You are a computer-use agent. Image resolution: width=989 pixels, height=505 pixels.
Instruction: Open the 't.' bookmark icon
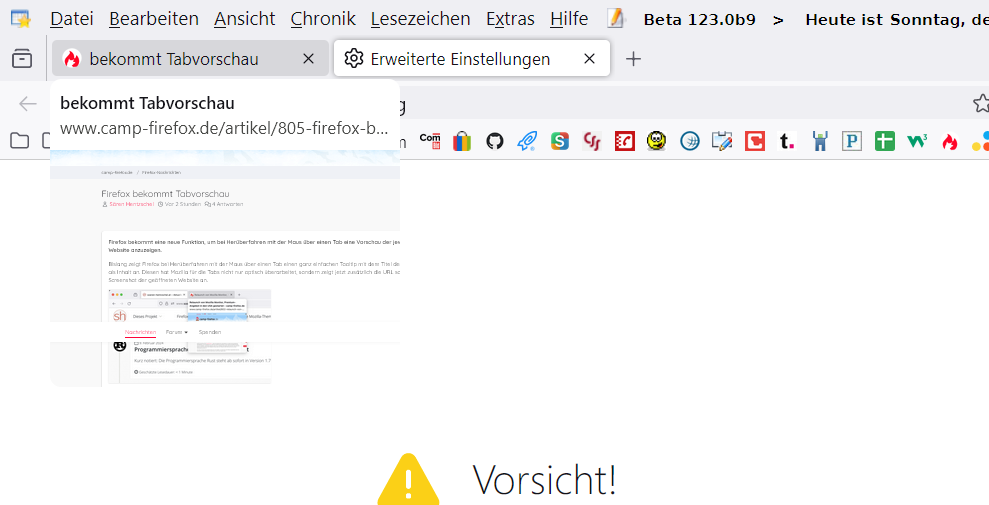(787, 141)
